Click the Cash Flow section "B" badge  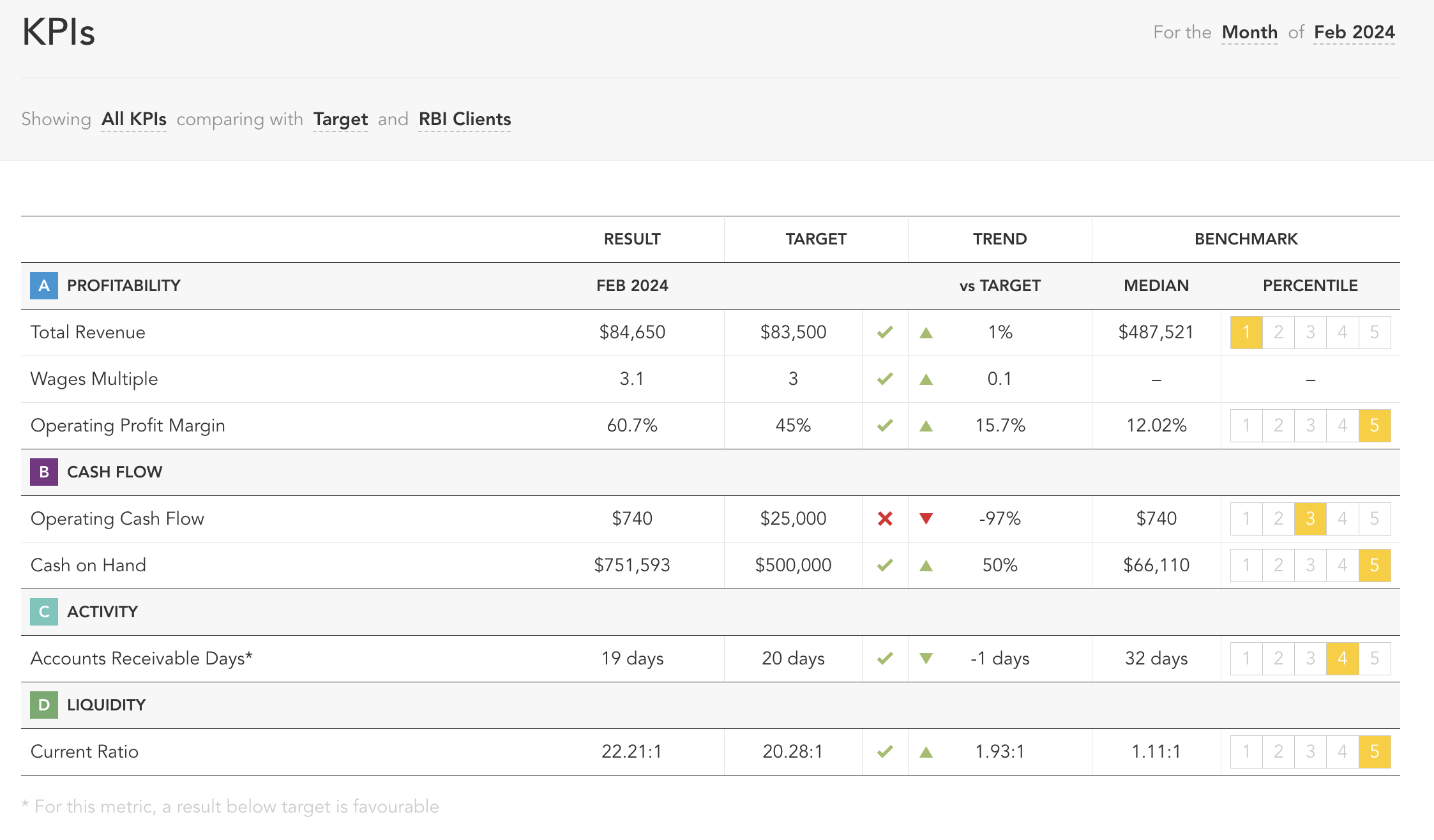tap(43, 472)
